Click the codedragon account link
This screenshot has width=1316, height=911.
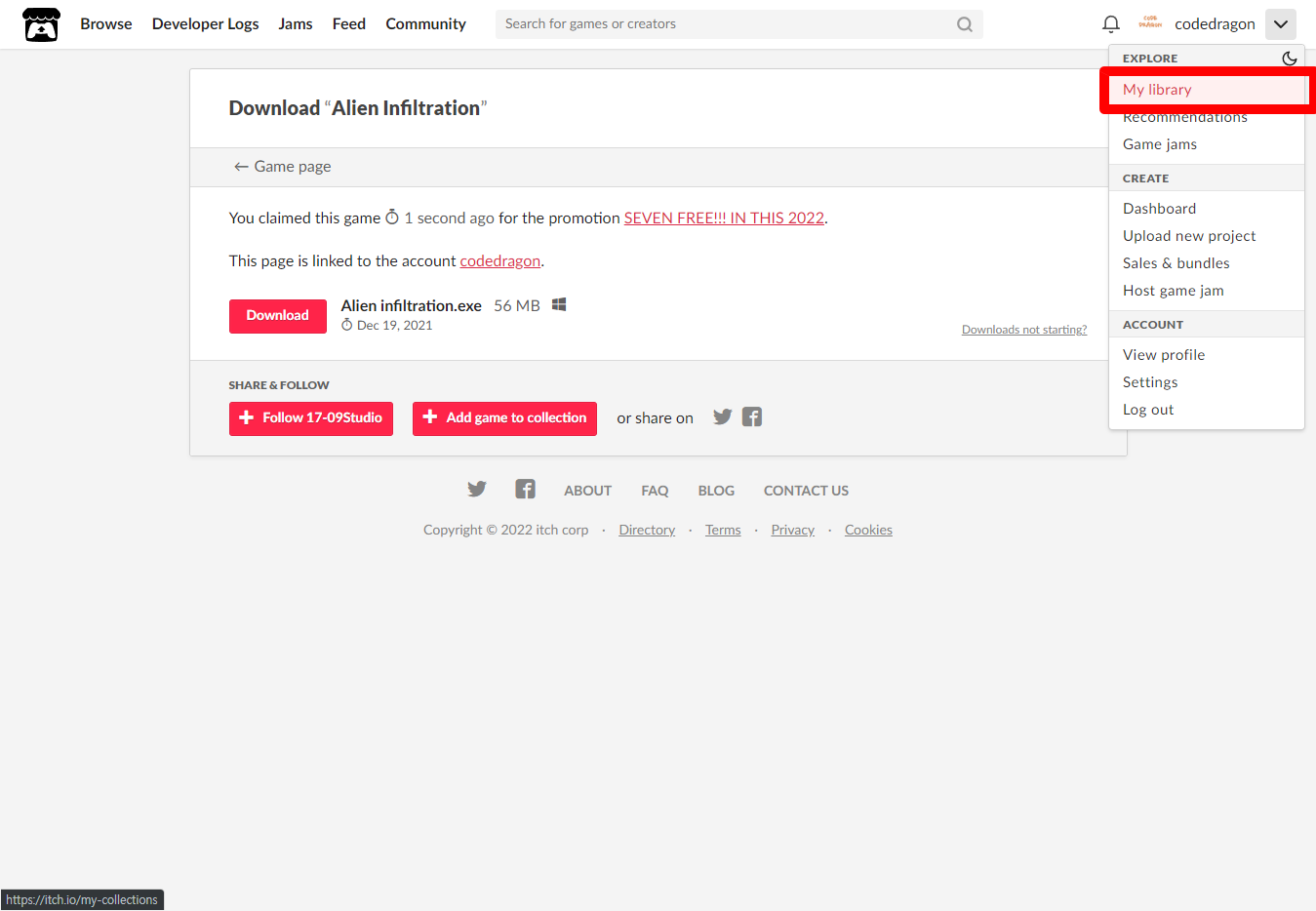(x=500, y=261)
